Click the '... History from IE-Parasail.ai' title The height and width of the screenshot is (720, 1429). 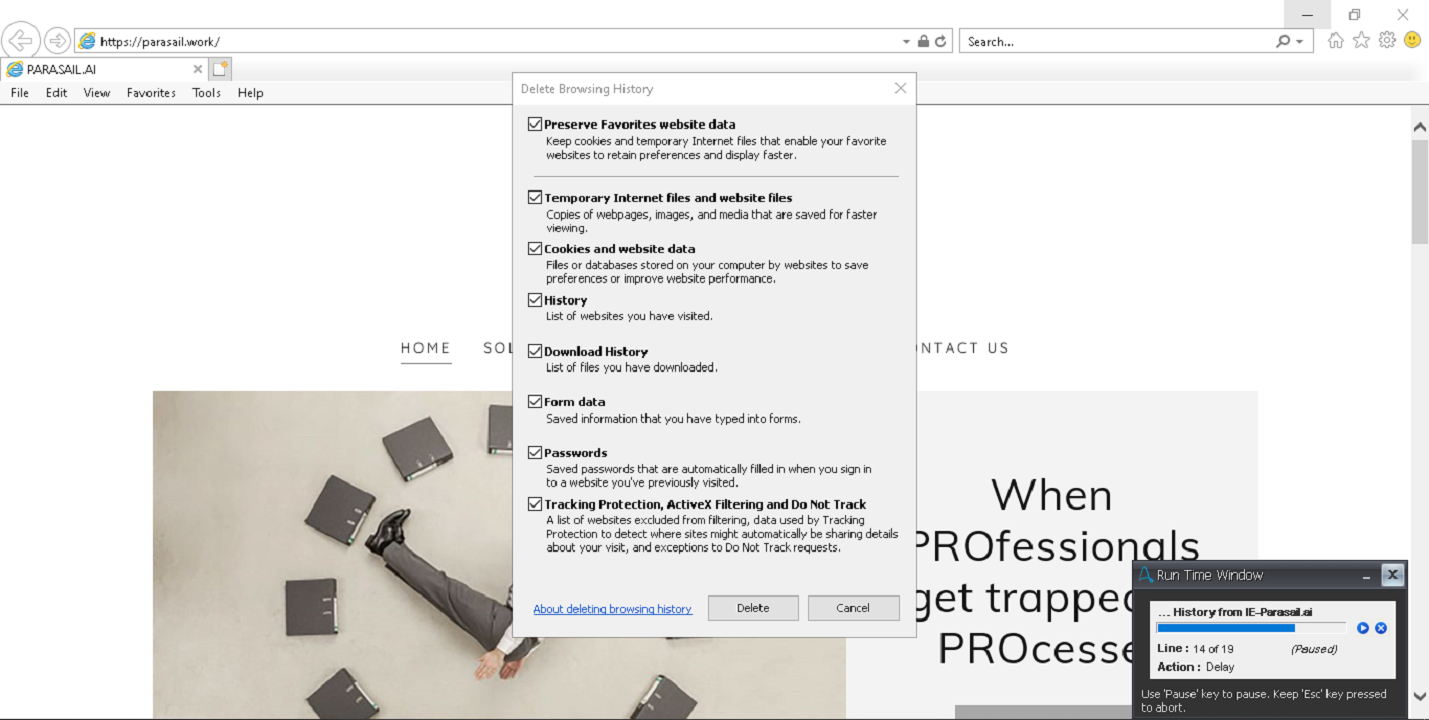(1235, 612)
